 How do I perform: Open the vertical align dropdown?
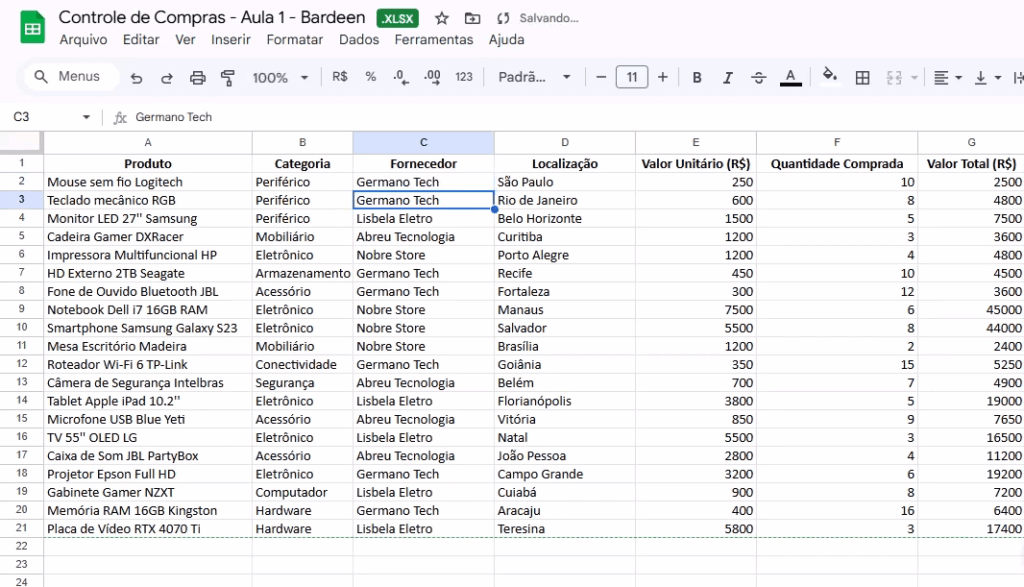[987, 78]
